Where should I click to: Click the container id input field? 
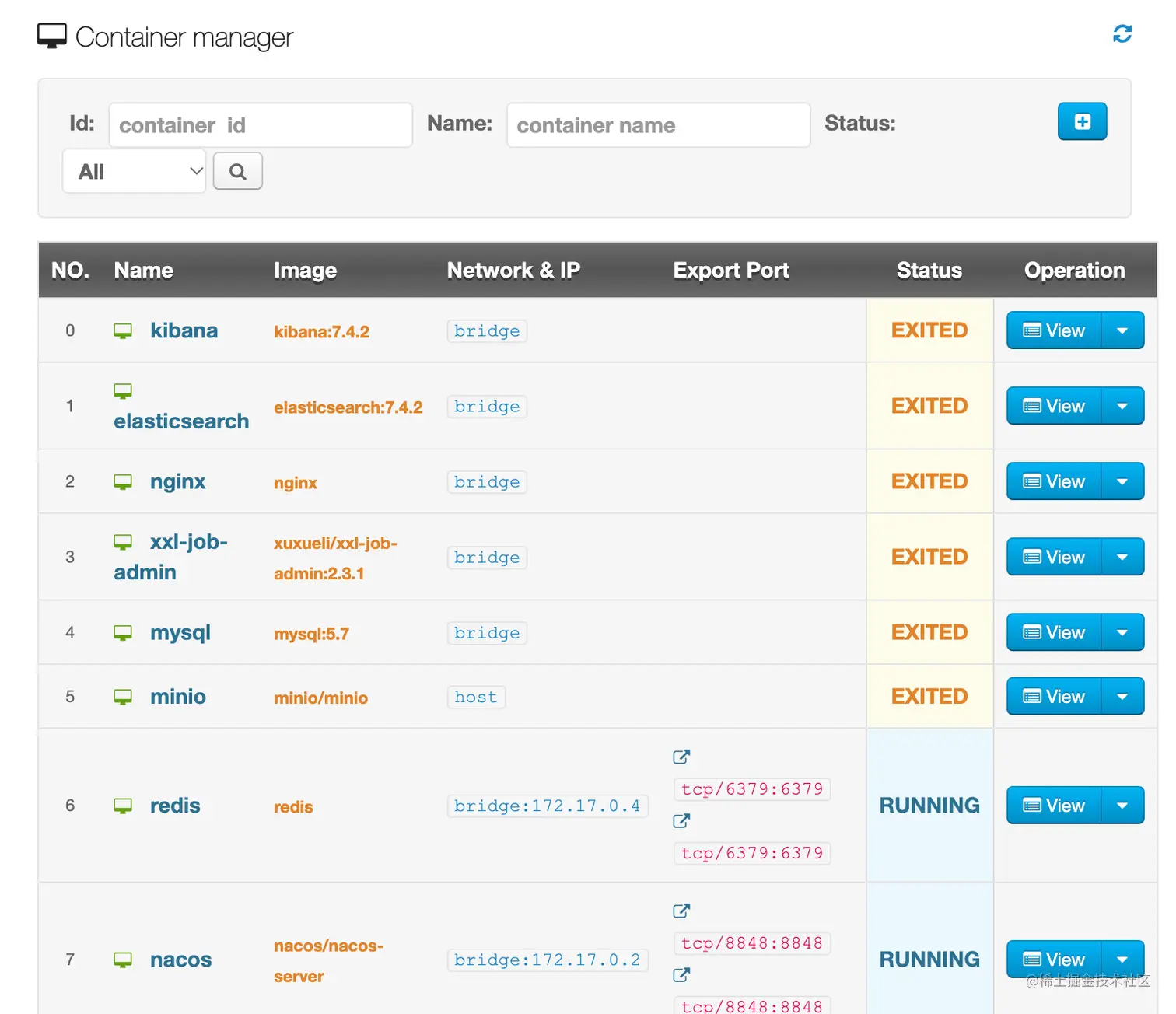pyautogui.click(x=261, y=125)
